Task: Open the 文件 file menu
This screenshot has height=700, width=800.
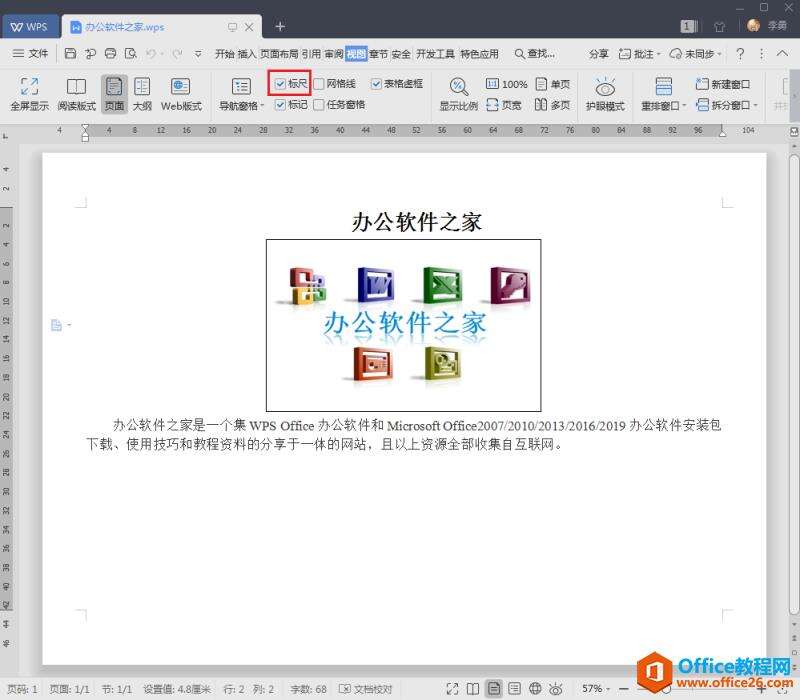Action: click(30, 53)
